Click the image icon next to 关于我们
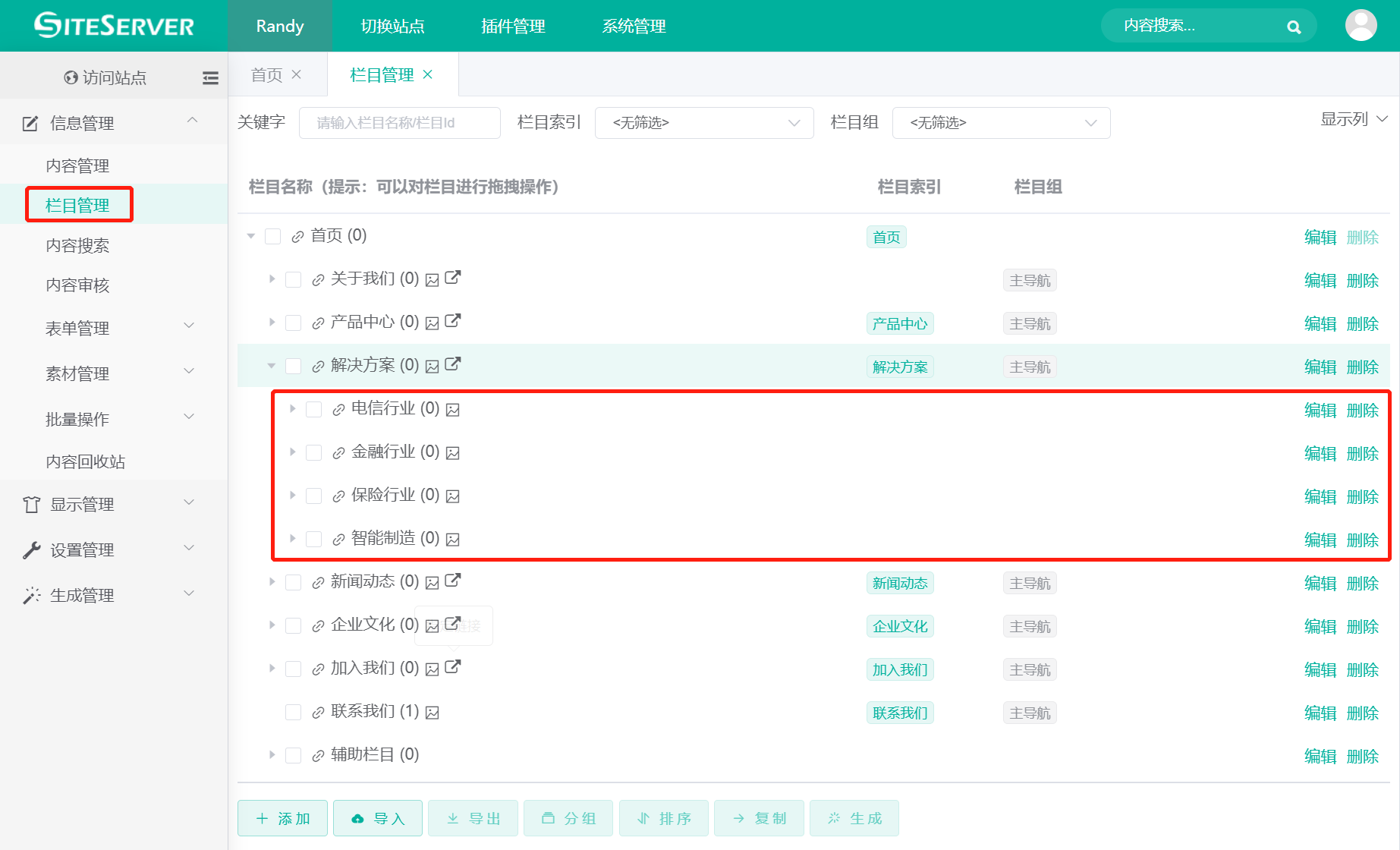This screenshot has height=850, width=1400. [x=432, y=279]
